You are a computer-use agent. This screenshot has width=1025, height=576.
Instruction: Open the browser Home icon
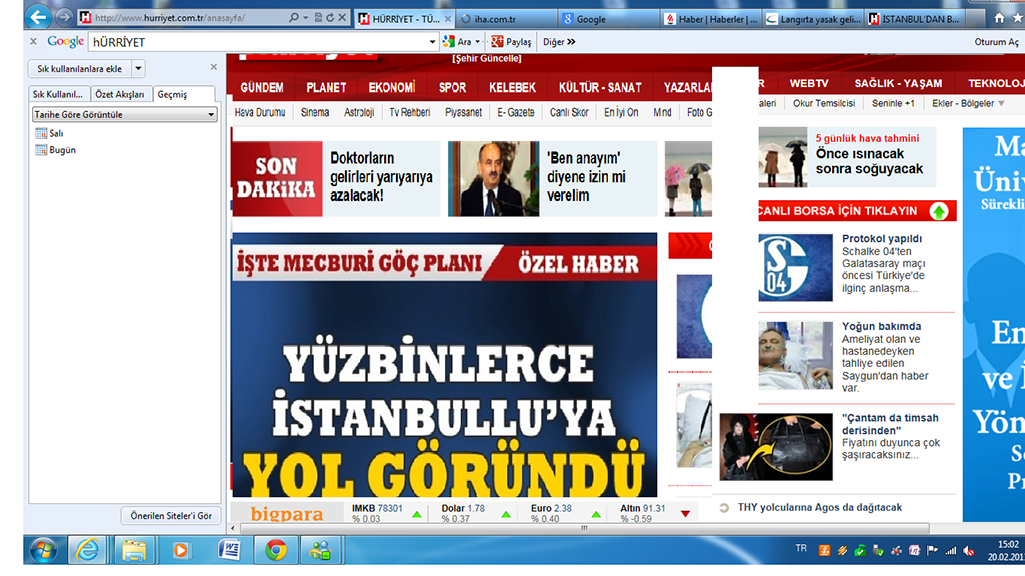point(999,18)
